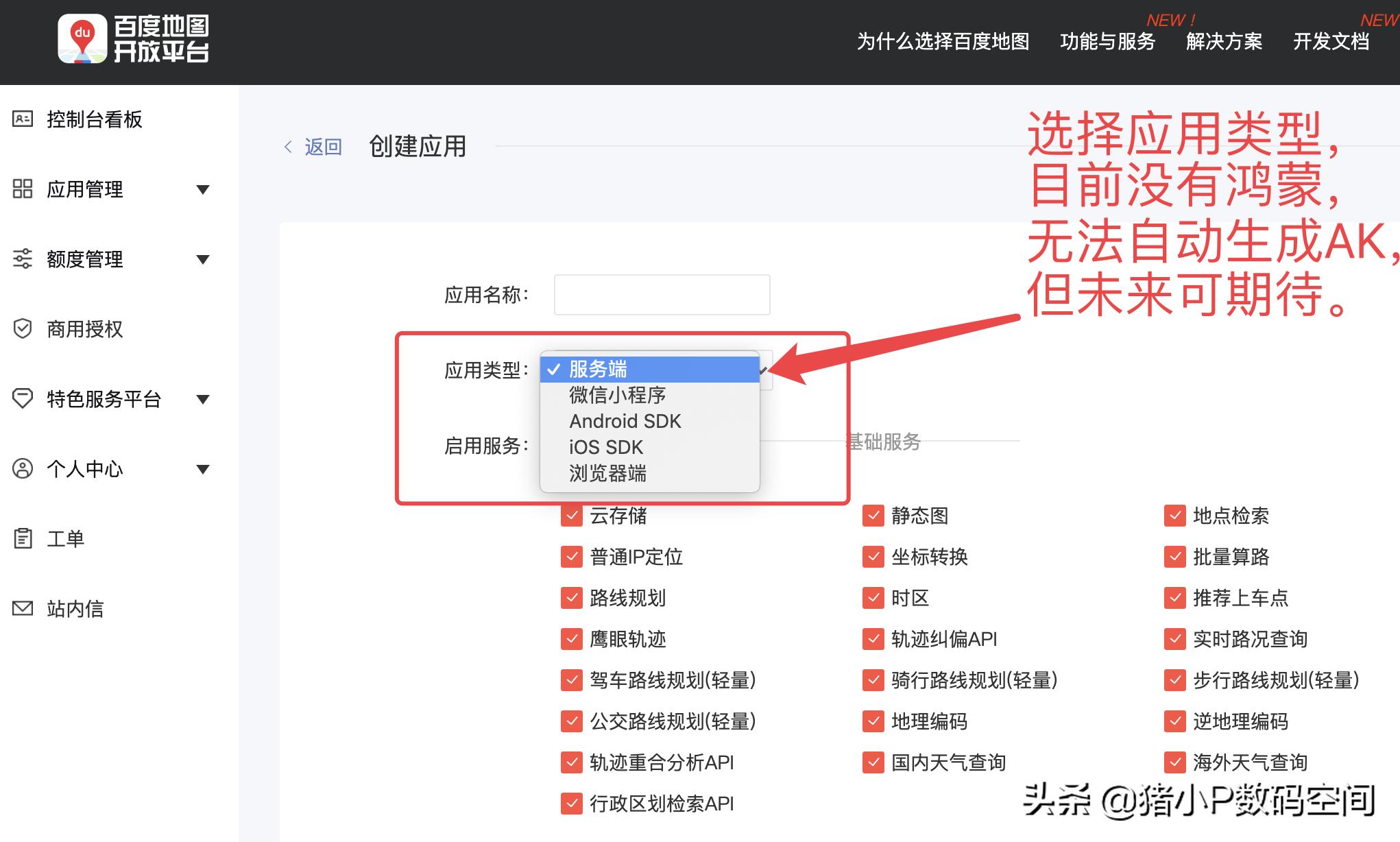Expand the 应用管理 sidebar section
The width and height of the screenshot is (1400, 842).
(x=203, y=190)
